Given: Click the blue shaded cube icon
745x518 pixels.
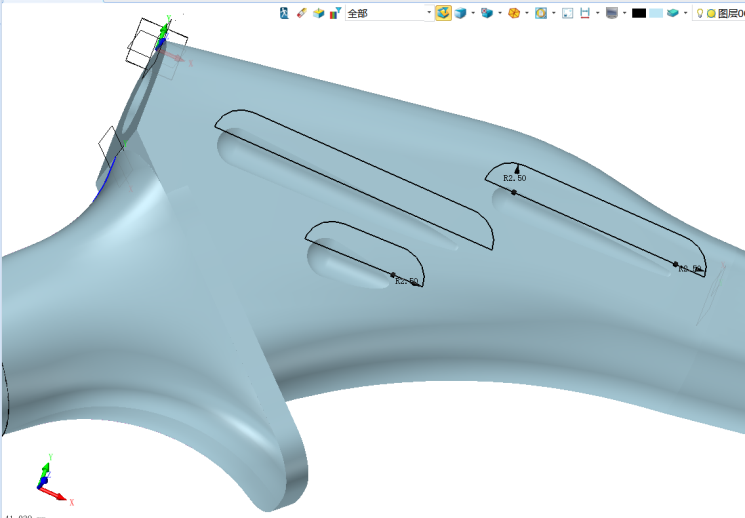Looking at the screenshot, I should [460, 13].
